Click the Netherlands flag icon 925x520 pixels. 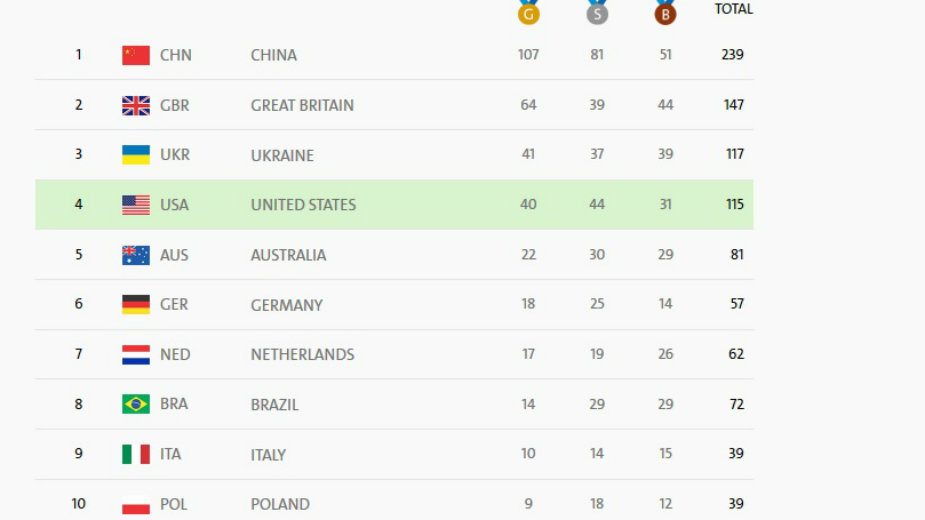(x=136, y=354)
